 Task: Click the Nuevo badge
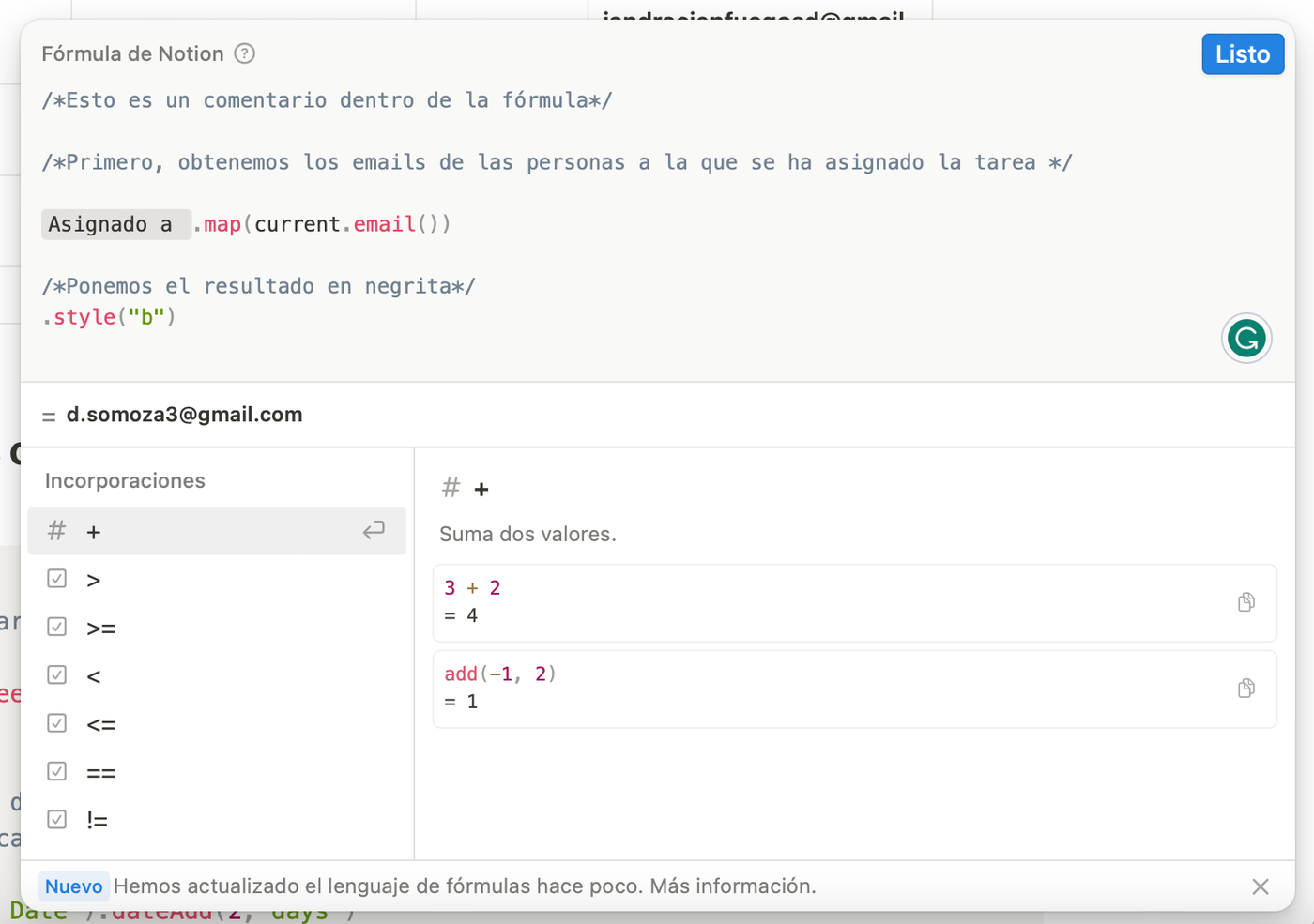coord(73,886)
